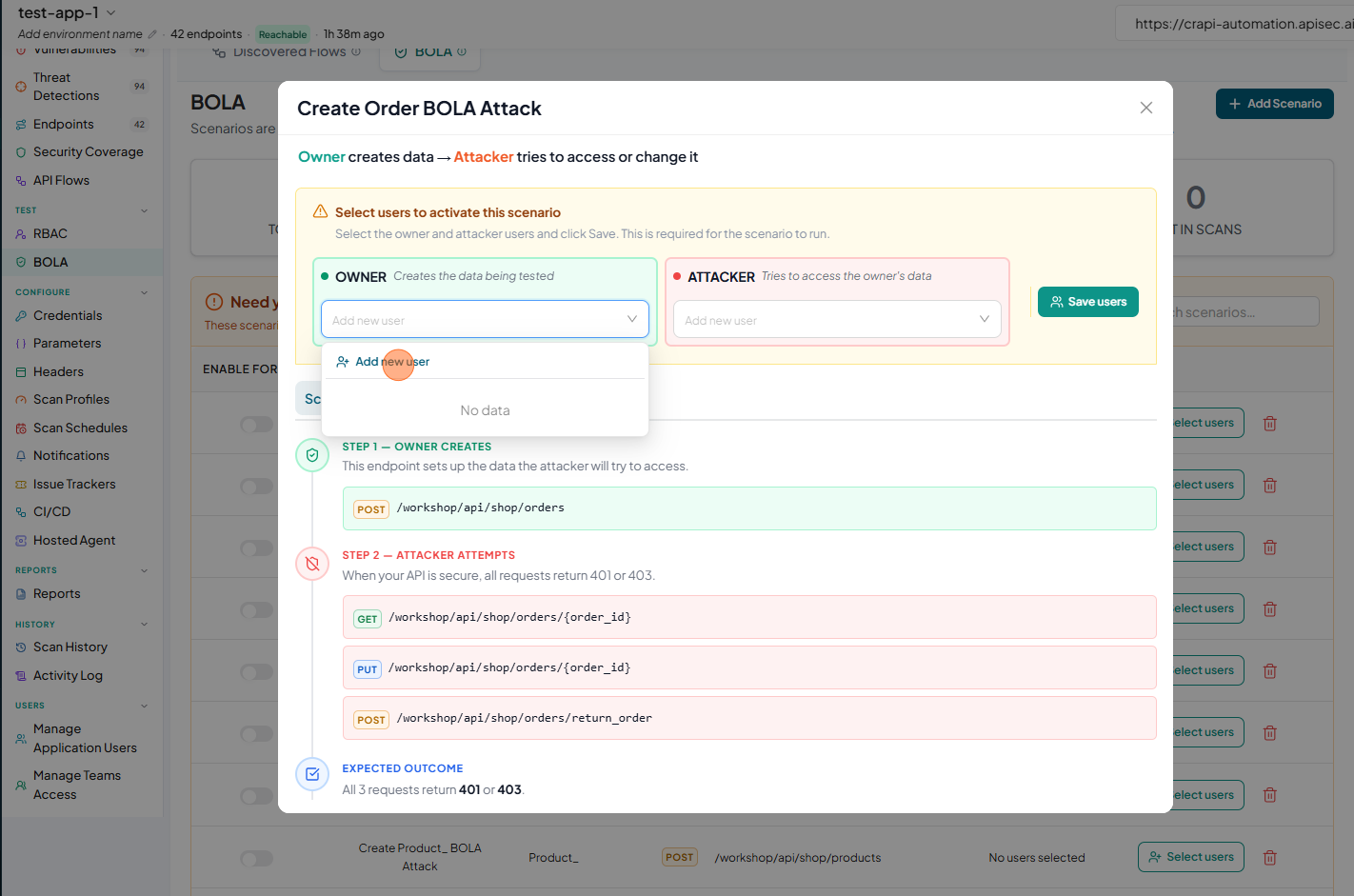Viewport: 1354px width, 896px height.
Task: Open the test-app-1 application dropdown
Action: tap(67, 12)
